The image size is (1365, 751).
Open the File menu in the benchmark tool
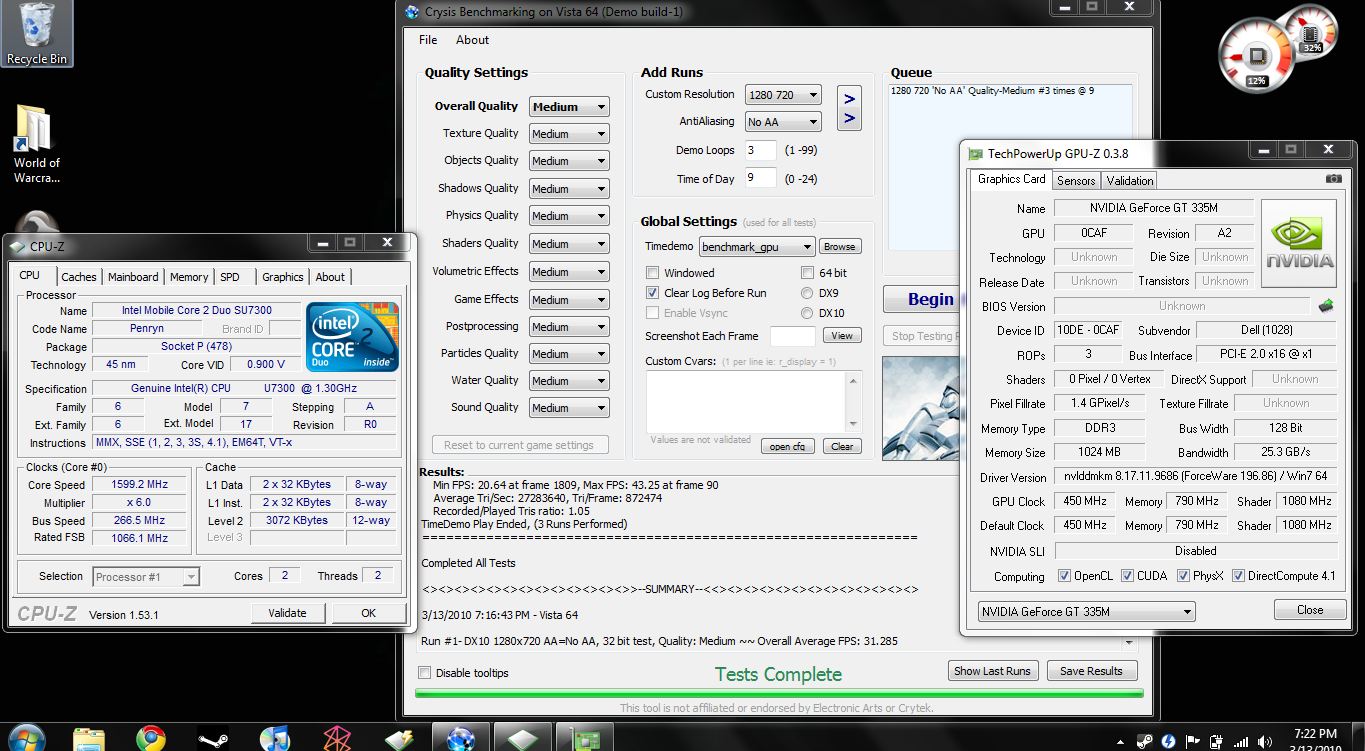pyautogui.click(x=428, y=40)
